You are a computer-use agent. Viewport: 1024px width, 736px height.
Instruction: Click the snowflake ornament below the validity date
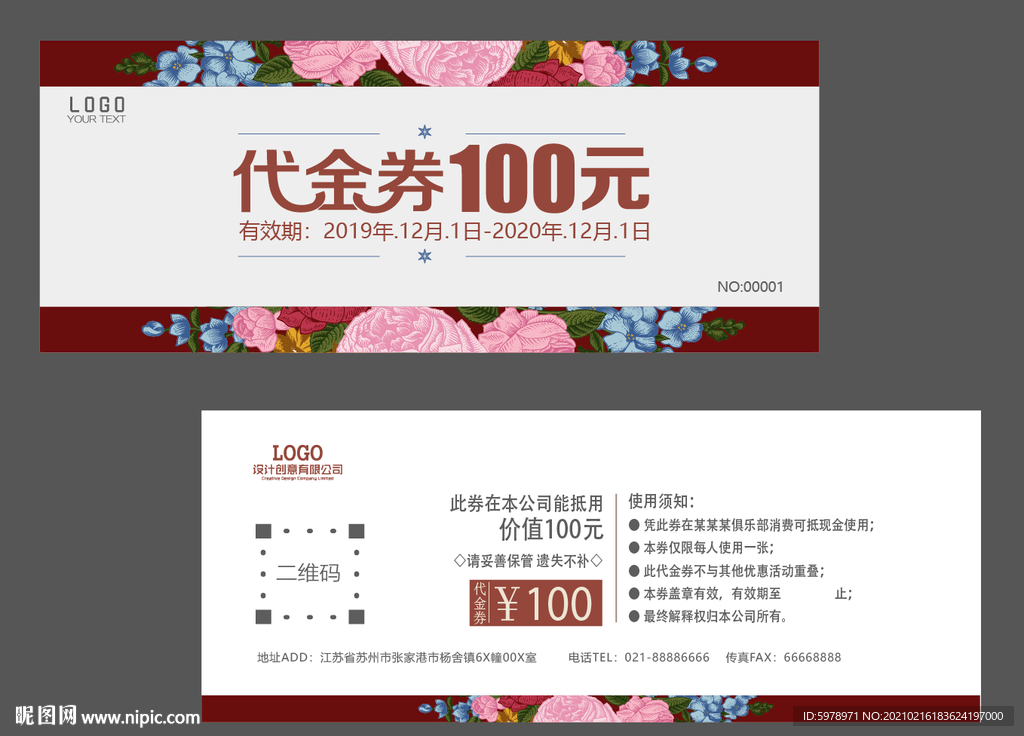(424, 256)
